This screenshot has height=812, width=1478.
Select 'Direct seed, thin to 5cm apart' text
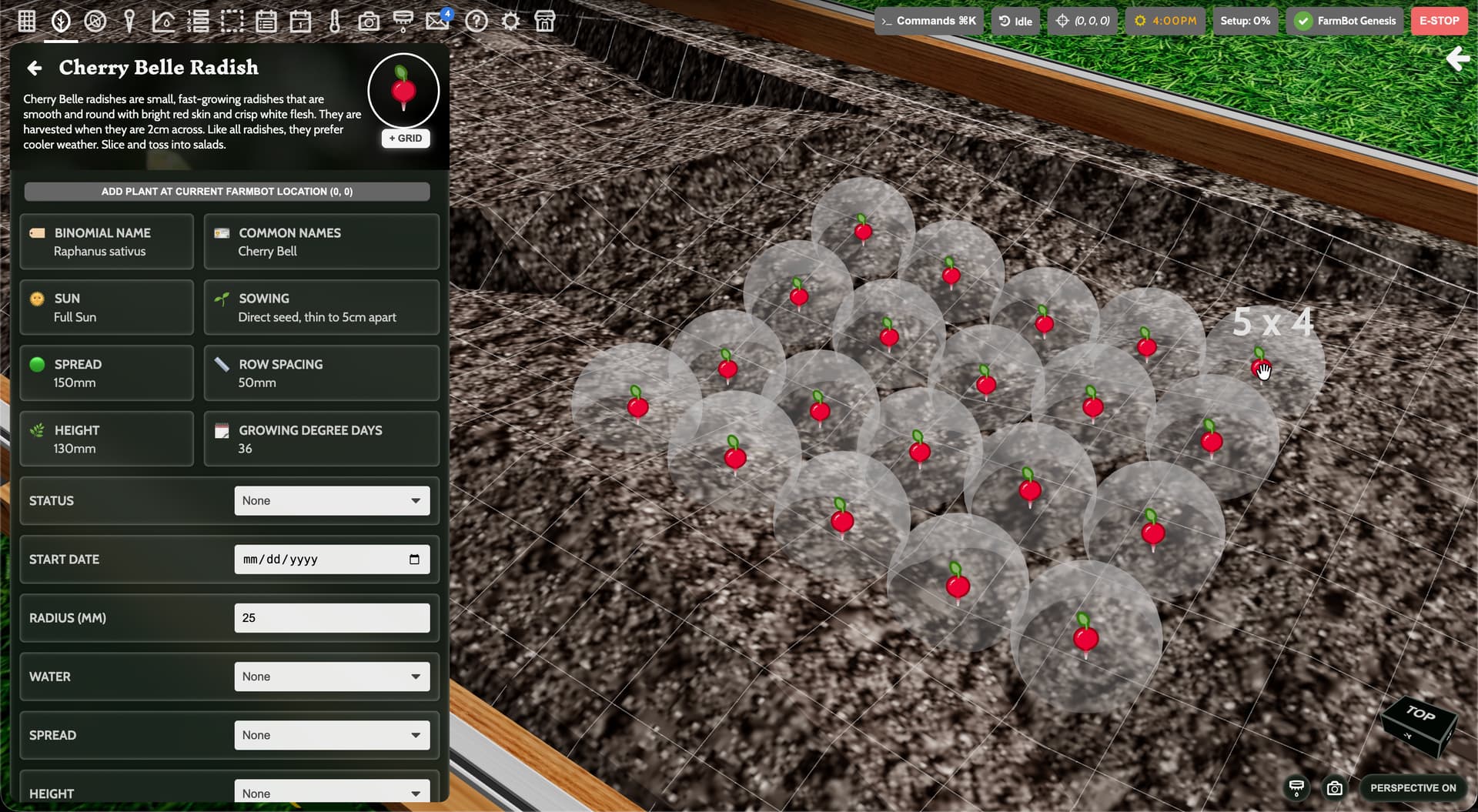pyautogui.click(x=317, y=317)
